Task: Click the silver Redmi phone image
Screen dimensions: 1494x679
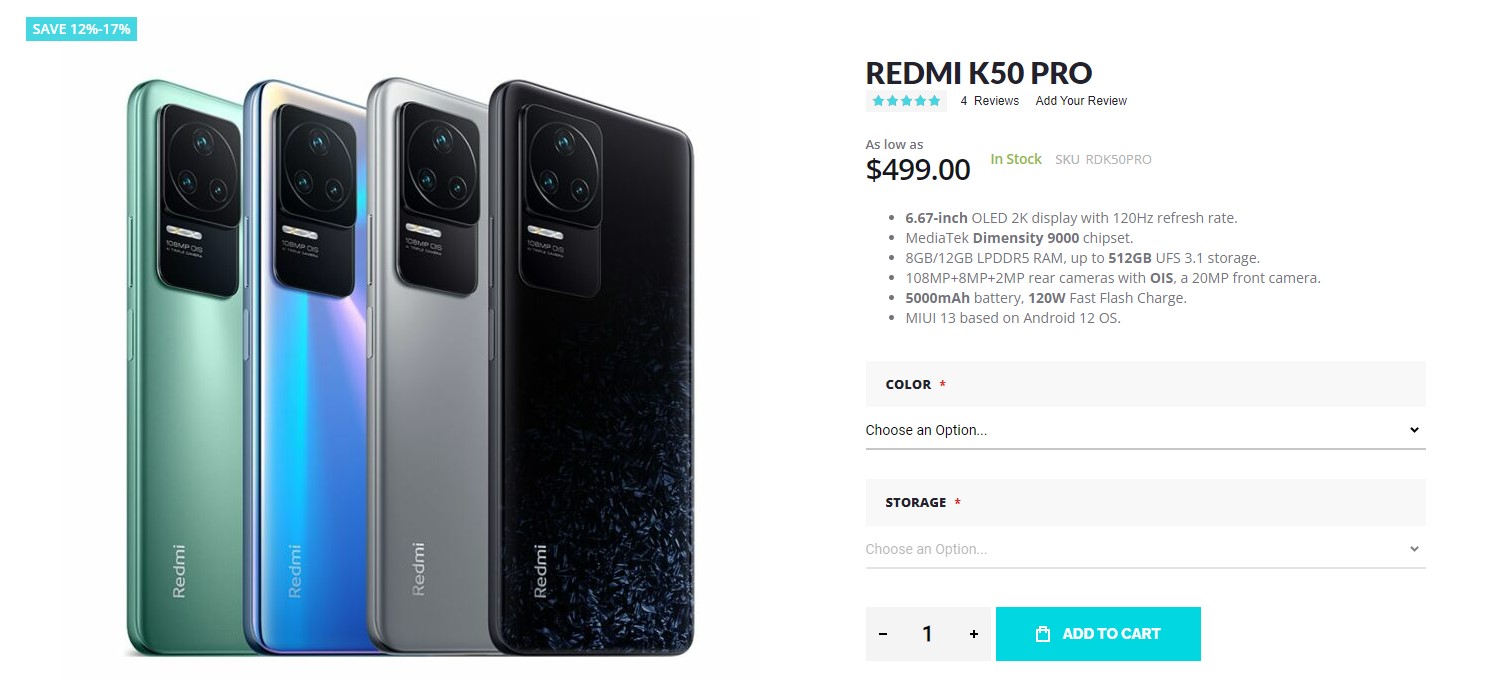Action: point(427,450)
